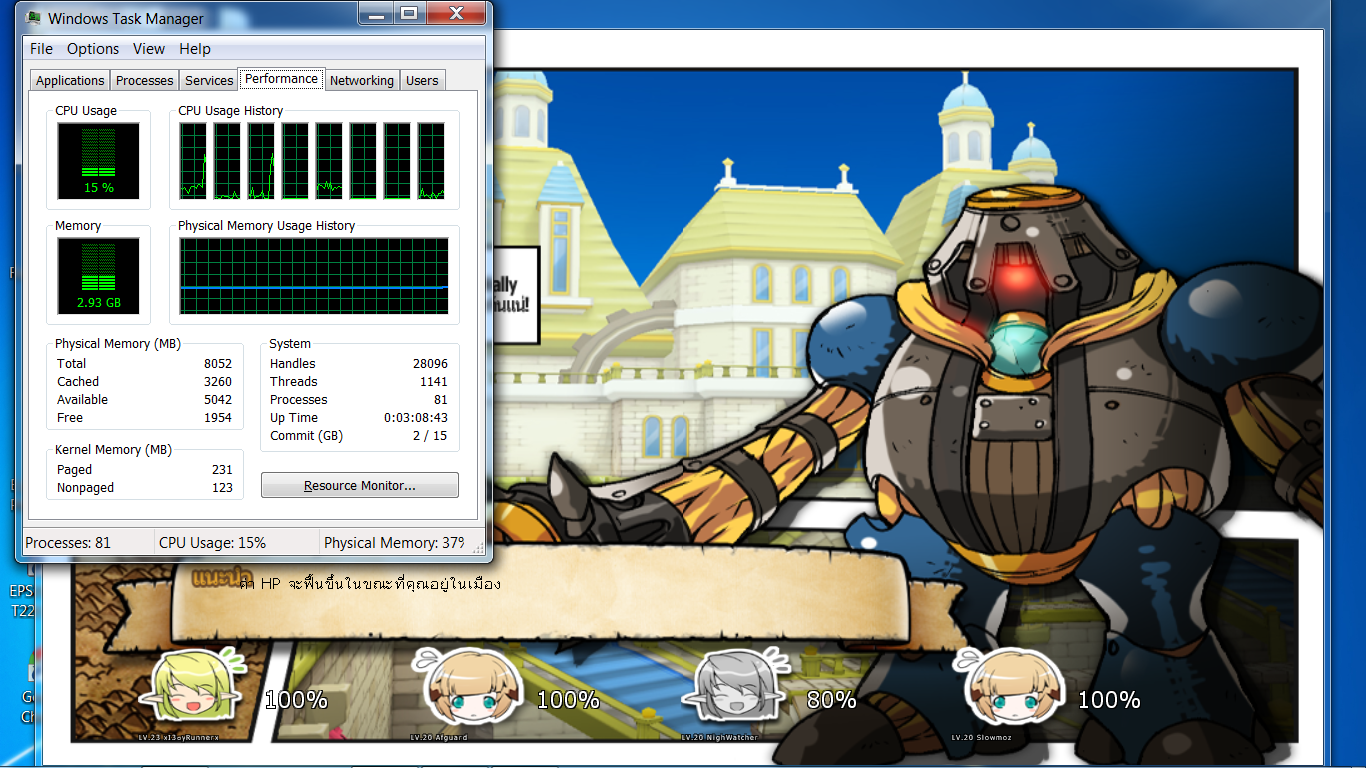The image size is (1366, 768).
Task: Click the System Processes count 81
Action: [x=441, y=400]
